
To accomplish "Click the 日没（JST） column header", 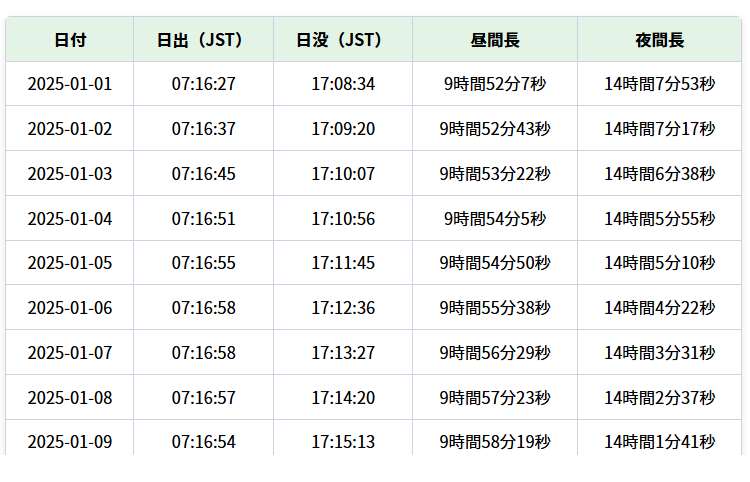I will click(343, 40).
